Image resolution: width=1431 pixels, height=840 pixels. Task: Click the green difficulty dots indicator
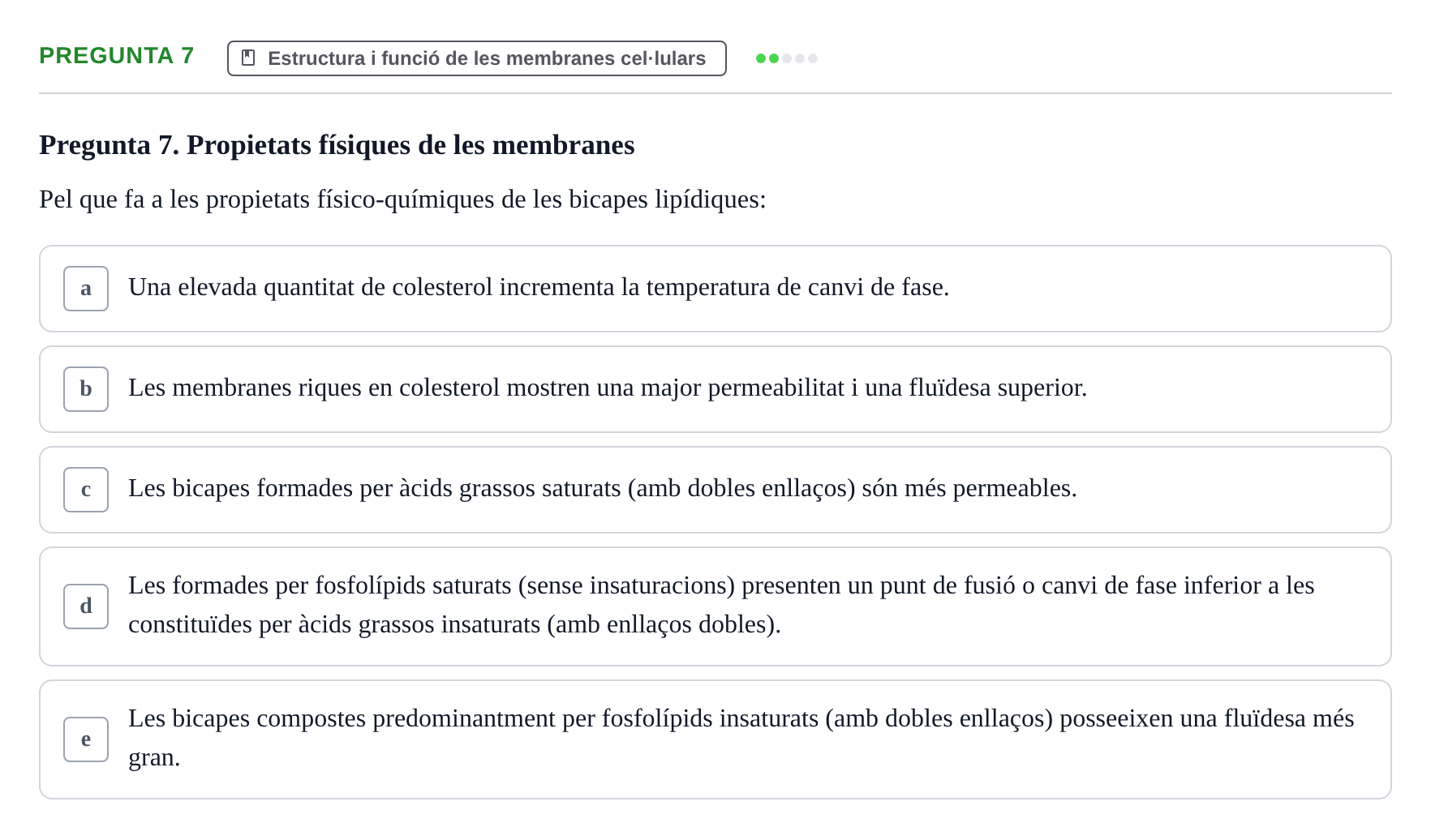[787, 58]
